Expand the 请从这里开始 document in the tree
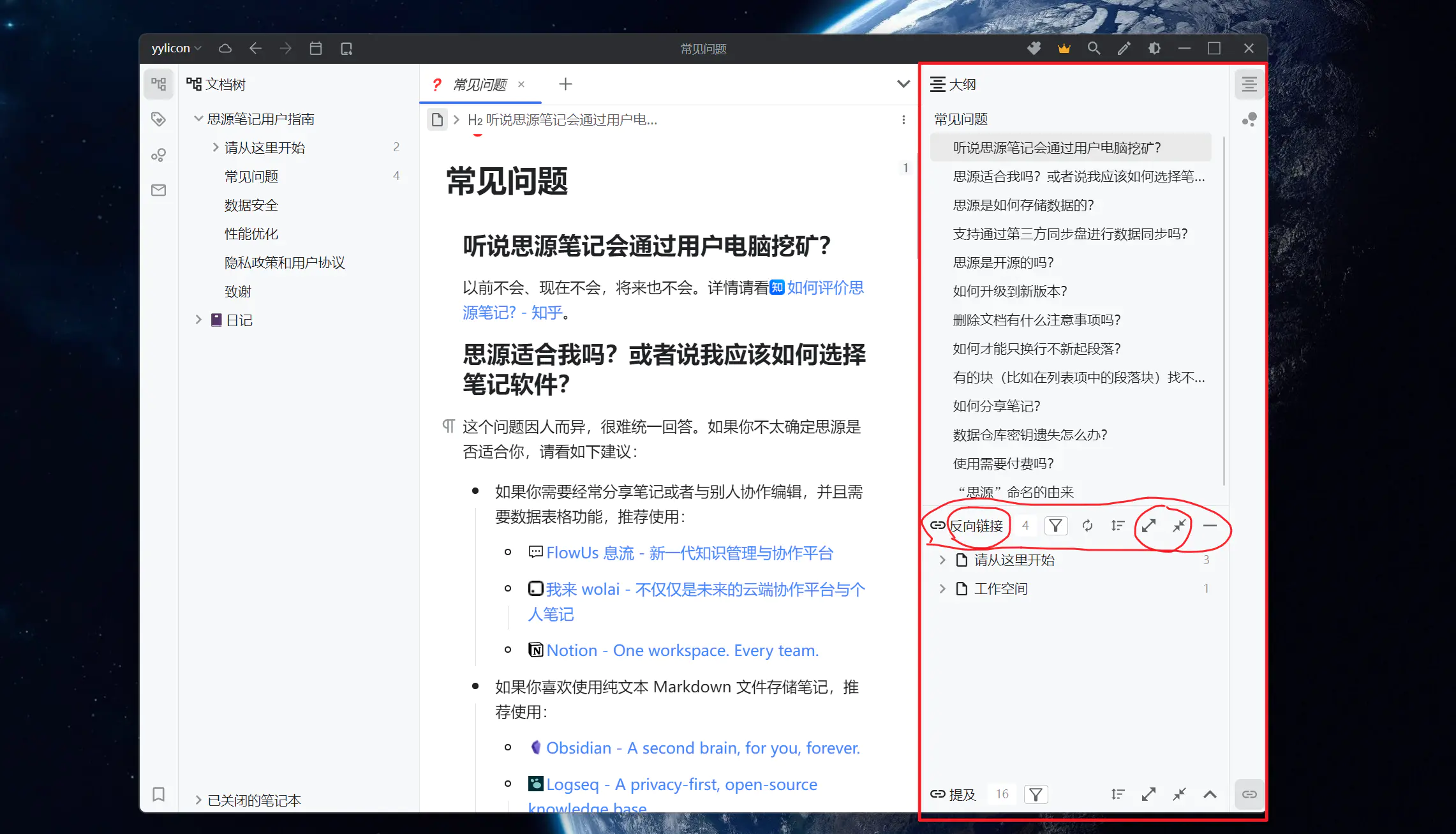Image resolution: width=1456 pixels, height=834 pixels. point(215,147)
